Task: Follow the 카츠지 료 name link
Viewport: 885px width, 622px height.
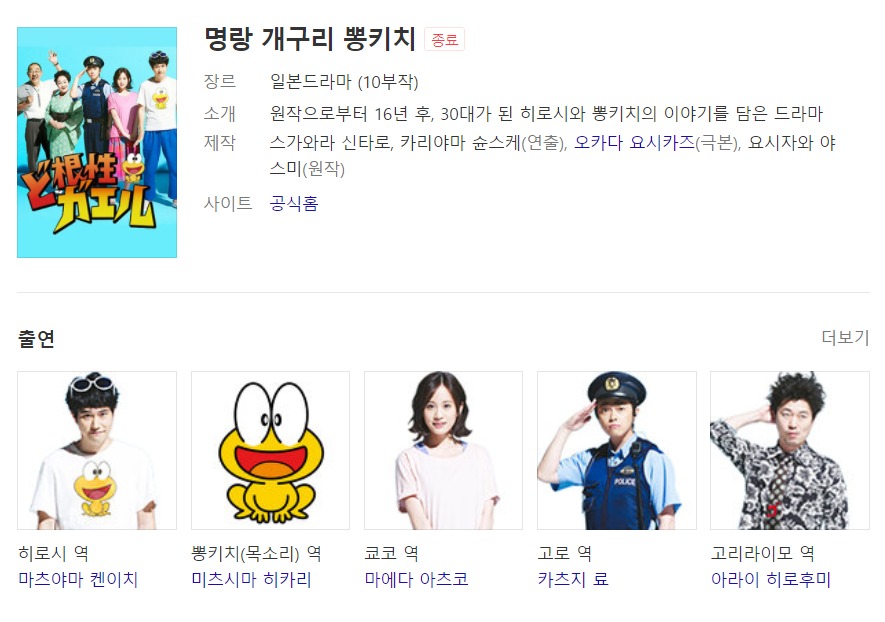Action: pos(573,579)
